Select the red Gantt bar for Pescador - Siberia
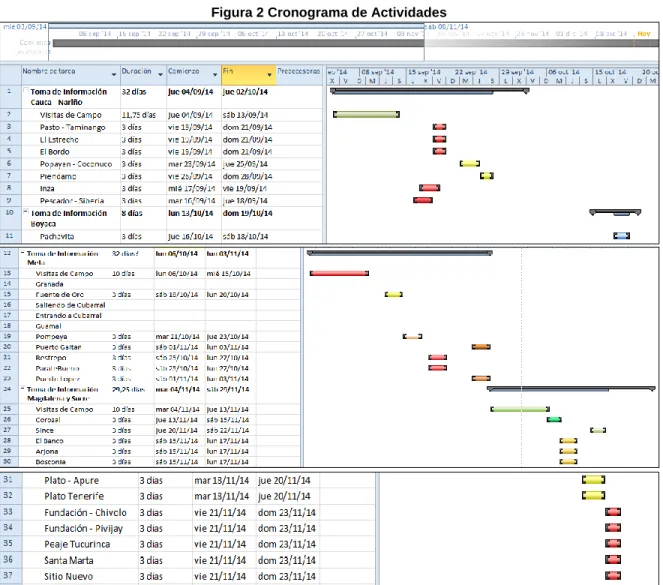663x585 pixels. pos(423,200)
